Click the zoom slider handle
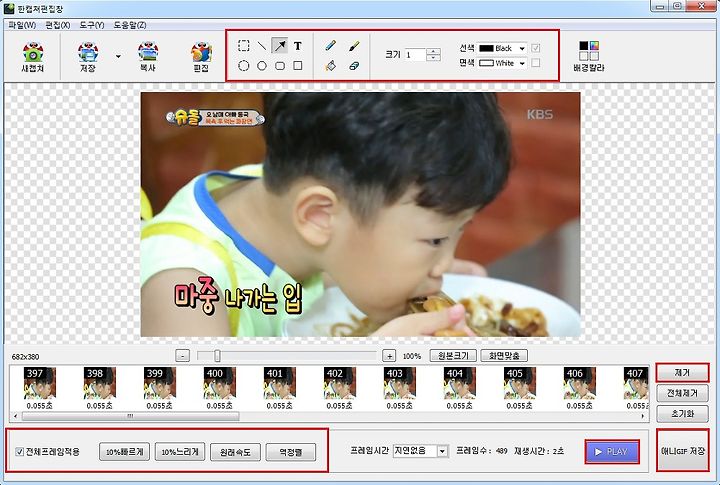 (x=217, y=355)
